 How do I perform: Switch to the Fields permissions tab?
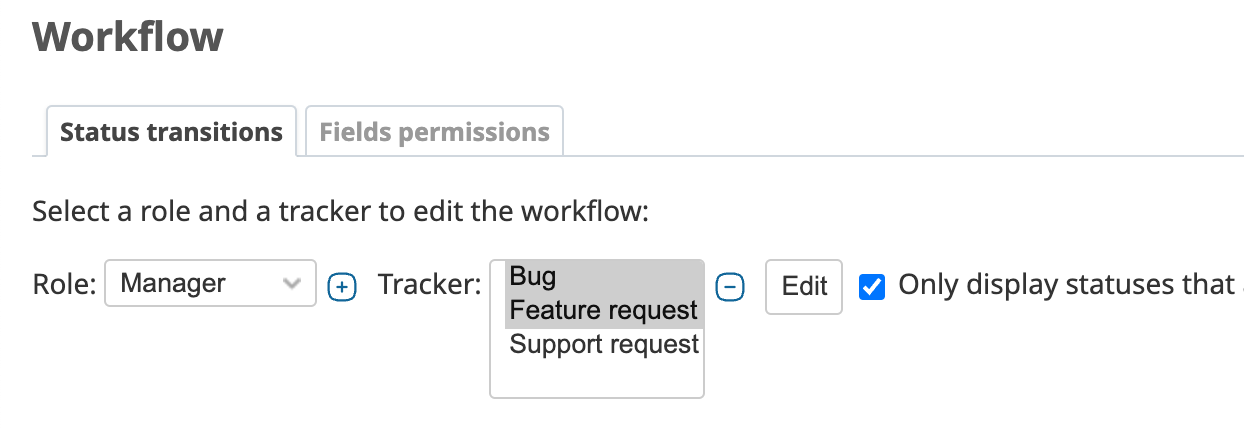(434, 131)
